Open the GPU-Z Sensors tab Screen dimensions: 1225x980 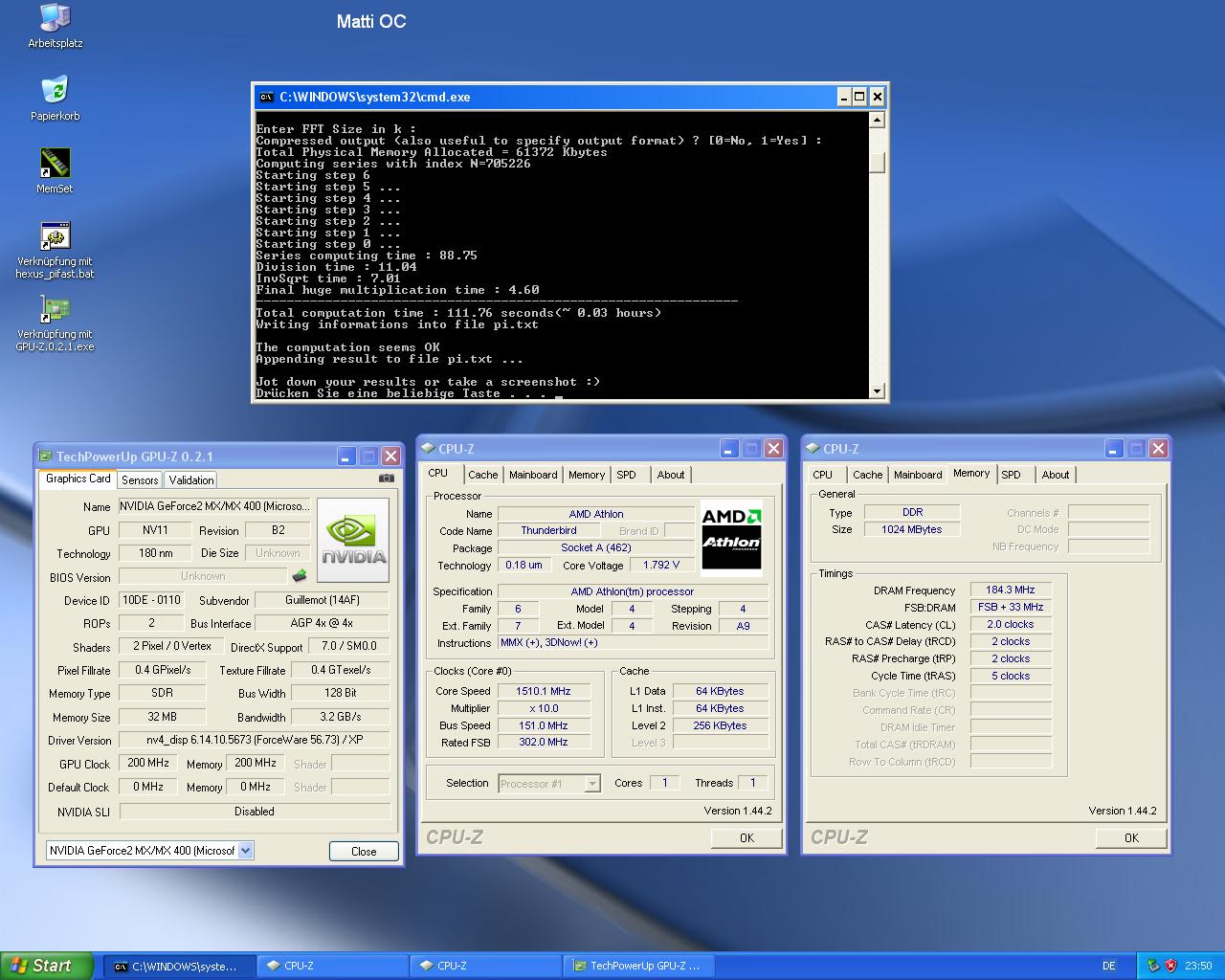140,480
